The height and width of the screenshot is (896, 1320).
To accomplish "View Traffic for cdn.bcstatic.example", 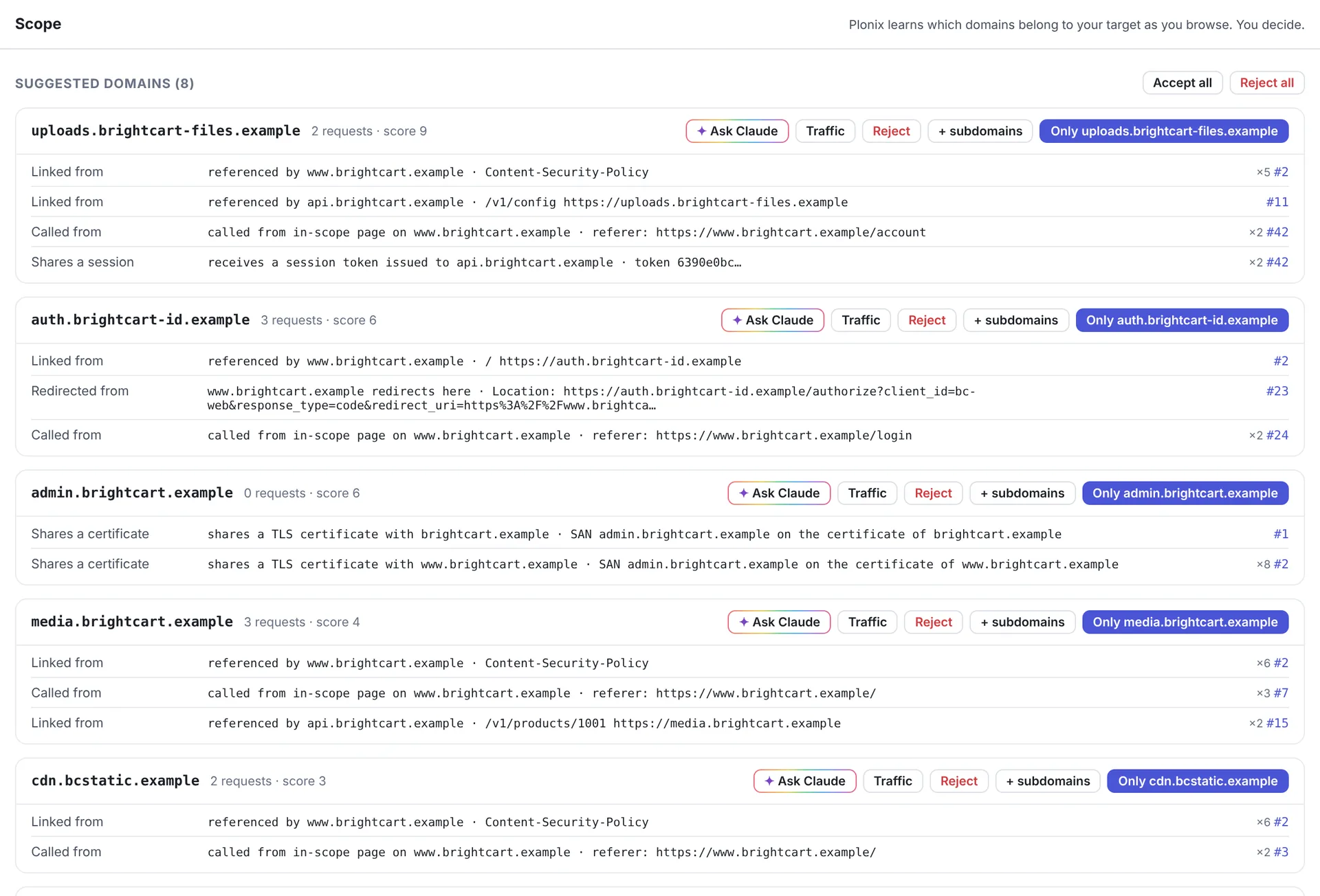I will pyautogui.click(x=892, y=781).
